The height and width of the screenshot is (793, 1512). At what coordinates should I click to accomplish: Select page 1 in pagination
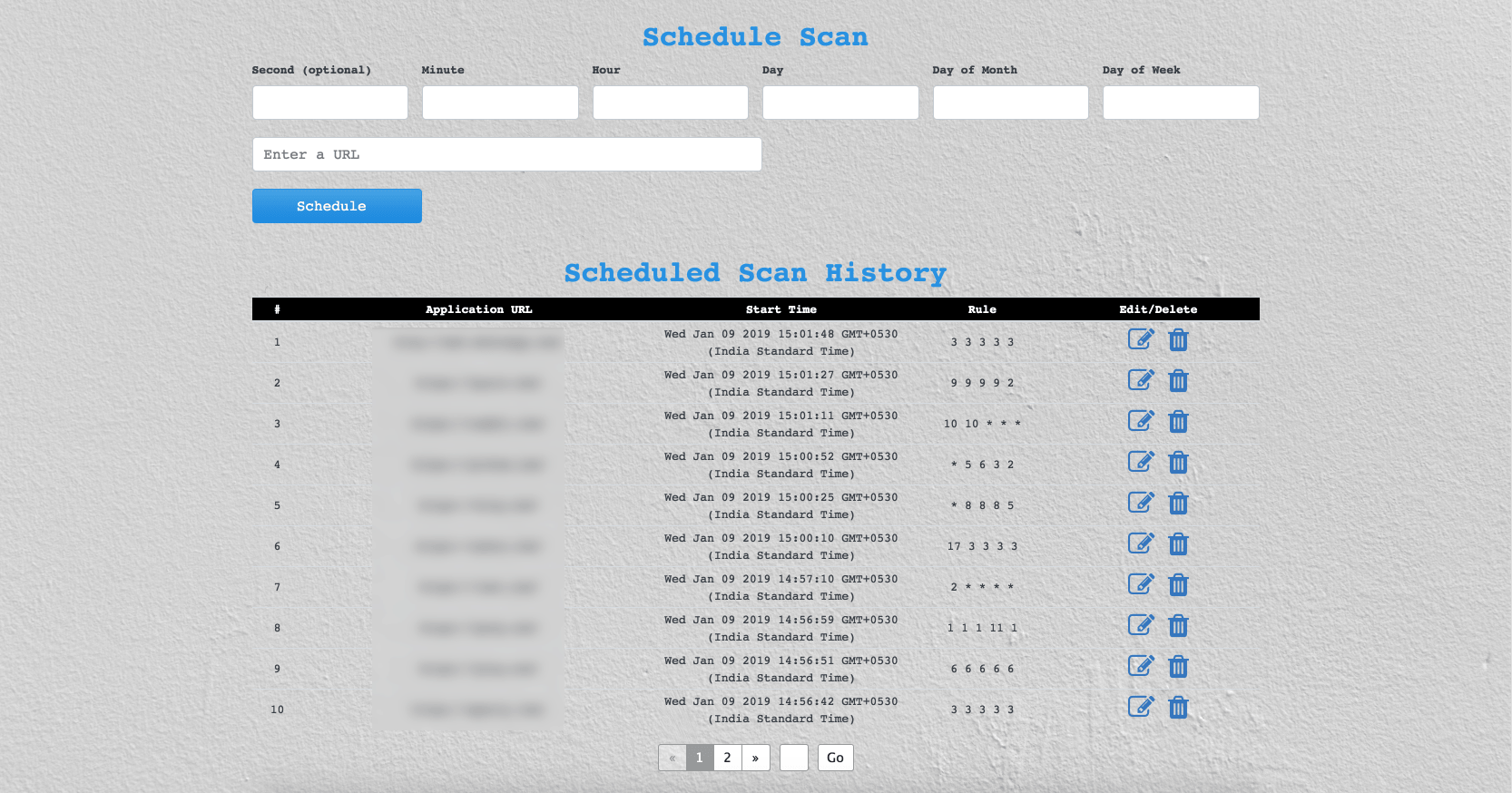click(x=699, y=758)
